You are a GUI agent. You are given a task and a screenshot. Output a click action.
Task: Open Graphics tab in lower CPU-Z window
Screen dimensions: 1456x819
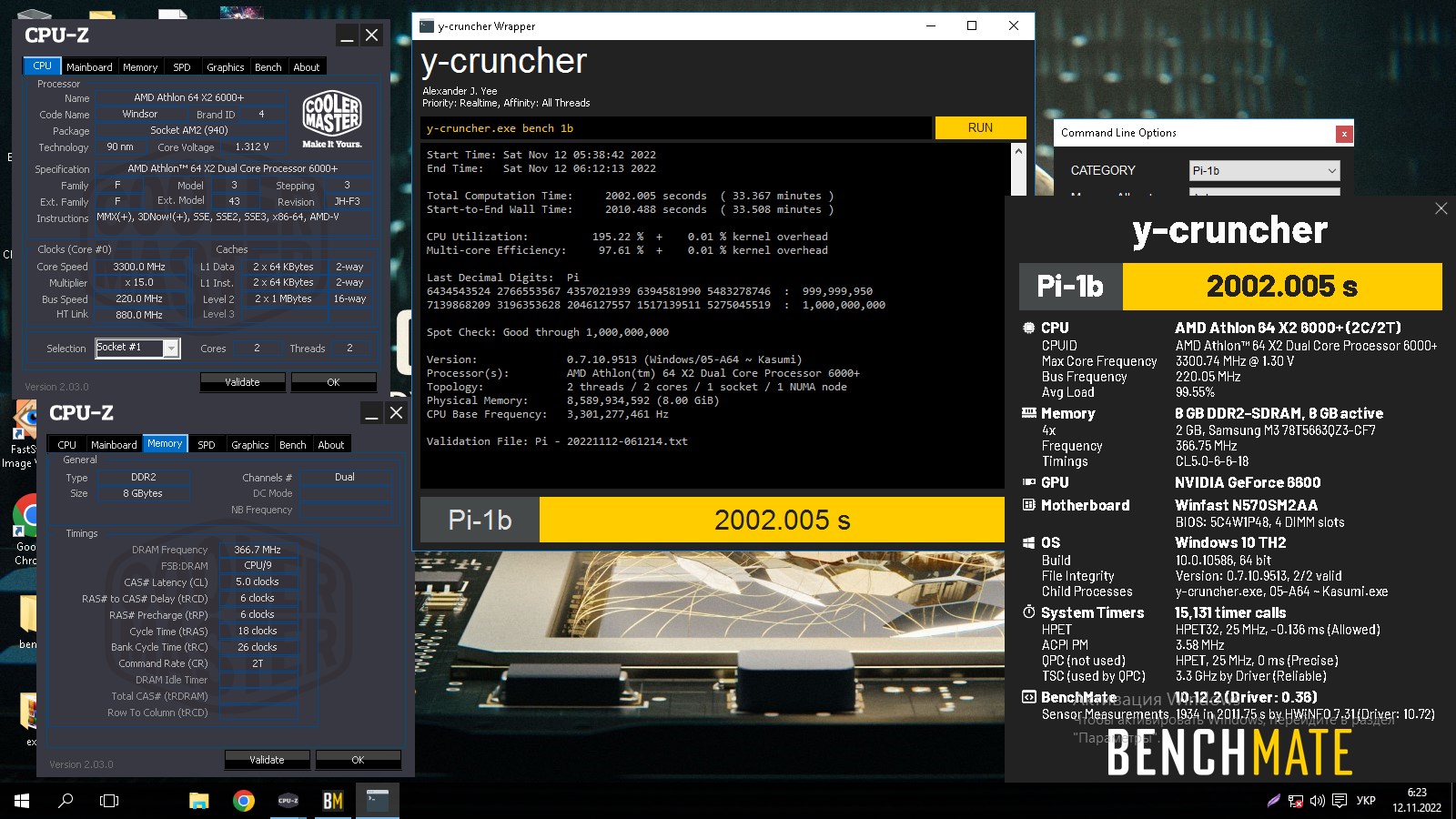(x=249, y=445)
